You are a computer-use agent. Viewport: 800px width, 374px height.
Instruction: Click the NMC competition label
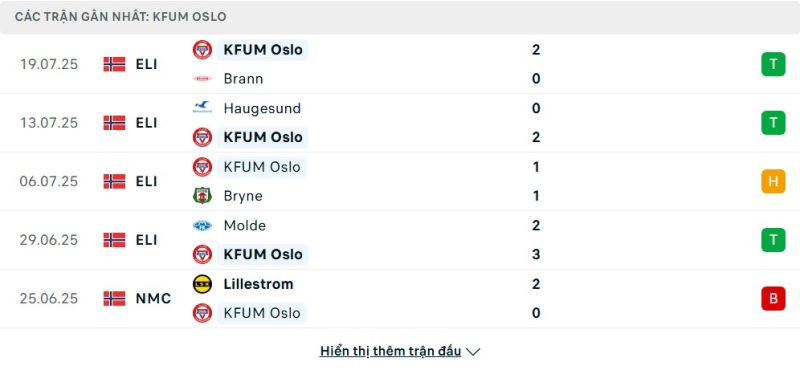click(x=153, y=298)
